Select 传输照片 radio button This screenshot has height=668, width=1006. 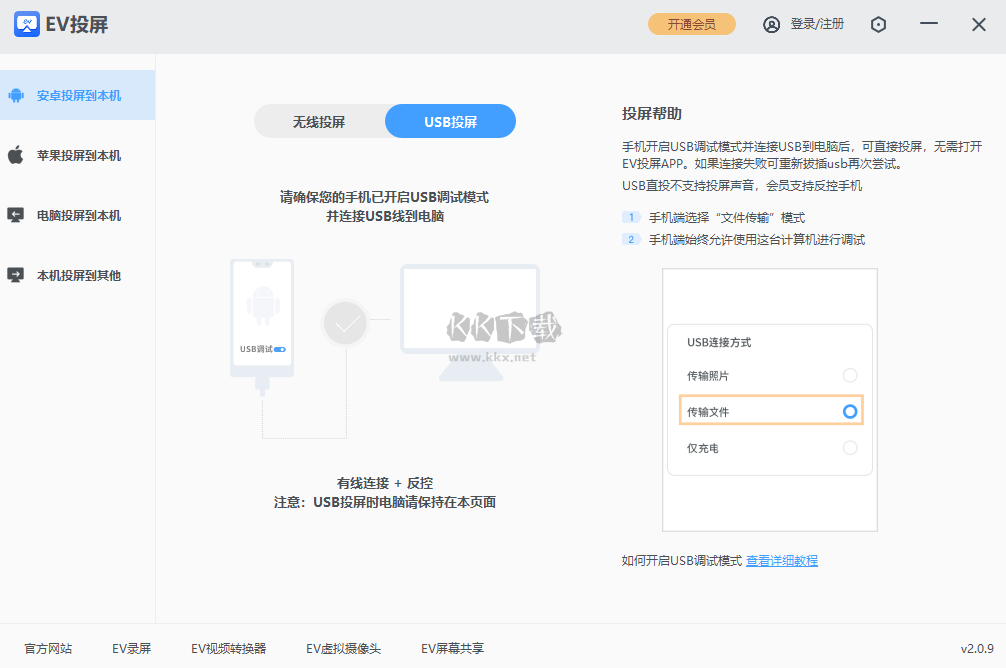click(850, 375)
